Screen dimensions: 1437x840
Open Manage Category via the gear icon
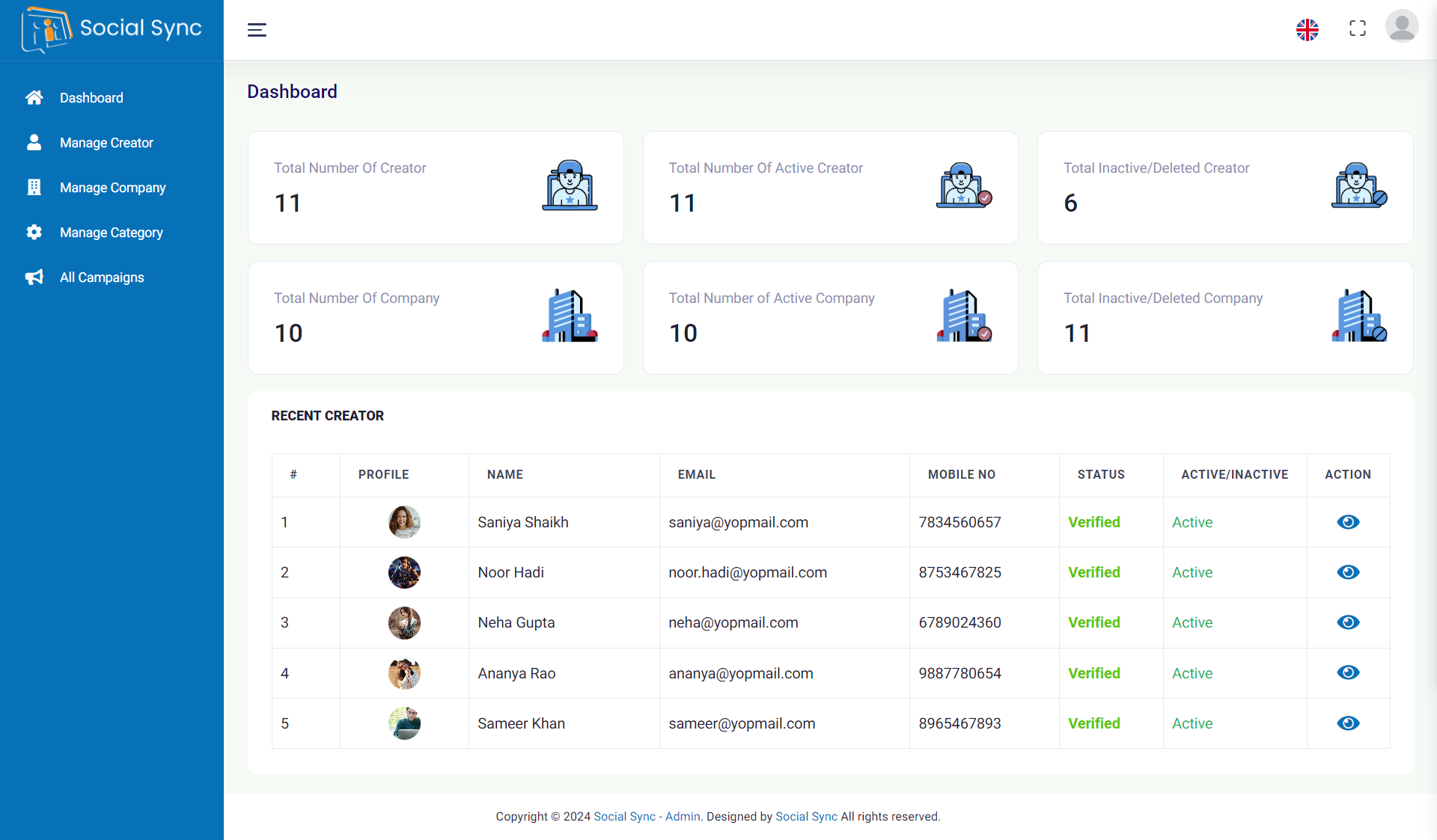[34, 232]
